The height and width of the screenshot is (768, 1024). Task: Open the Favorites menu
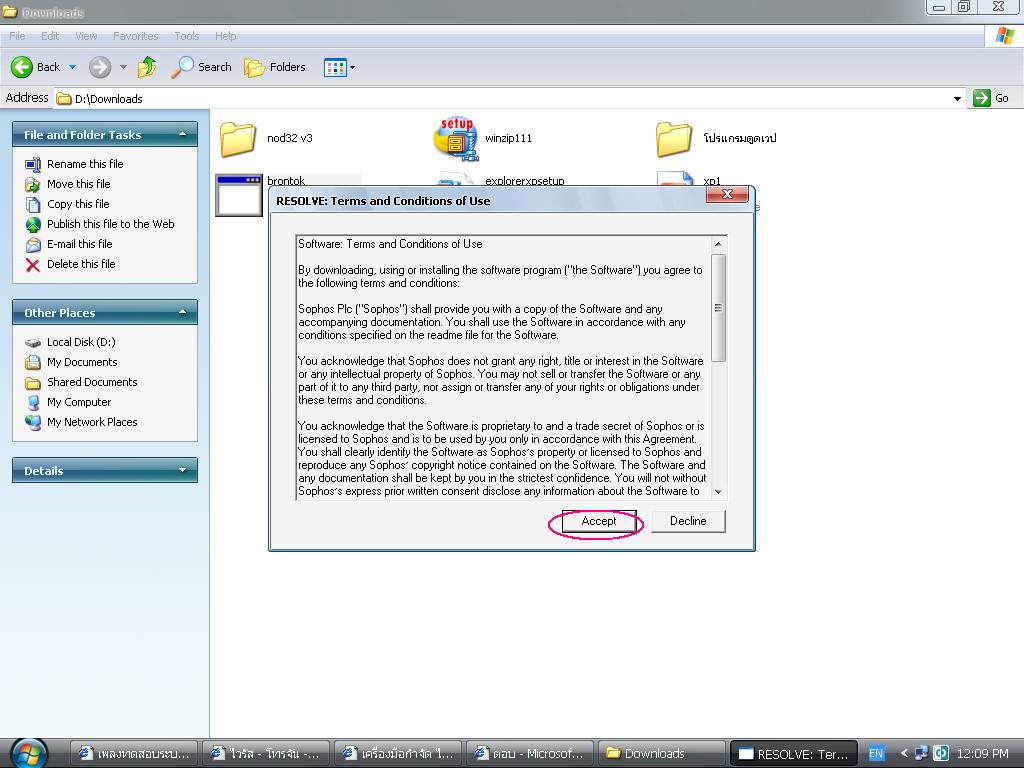pyautogui.click(x=136, y=36)
